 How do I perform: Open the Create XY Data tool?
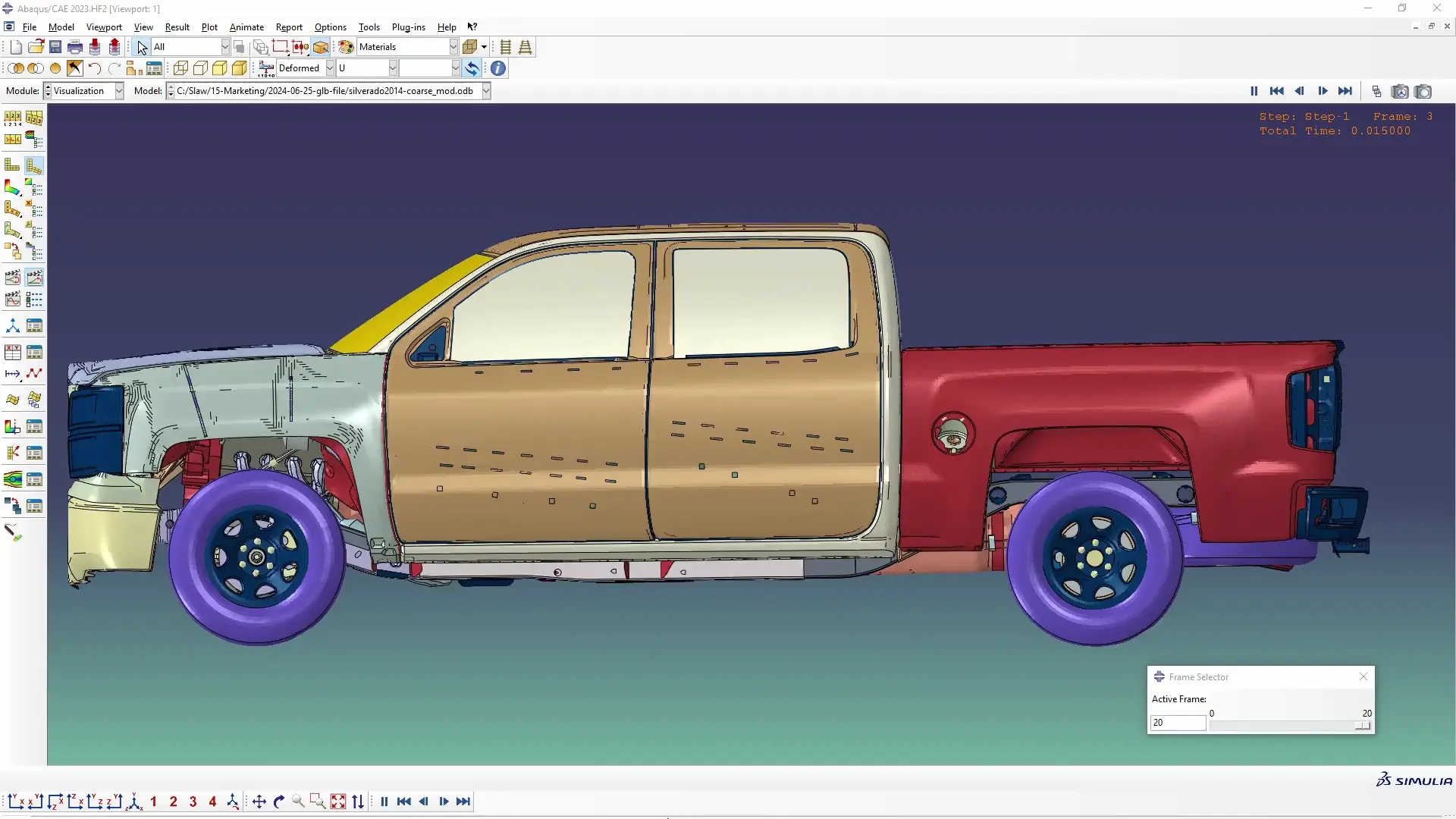point(11,351)
